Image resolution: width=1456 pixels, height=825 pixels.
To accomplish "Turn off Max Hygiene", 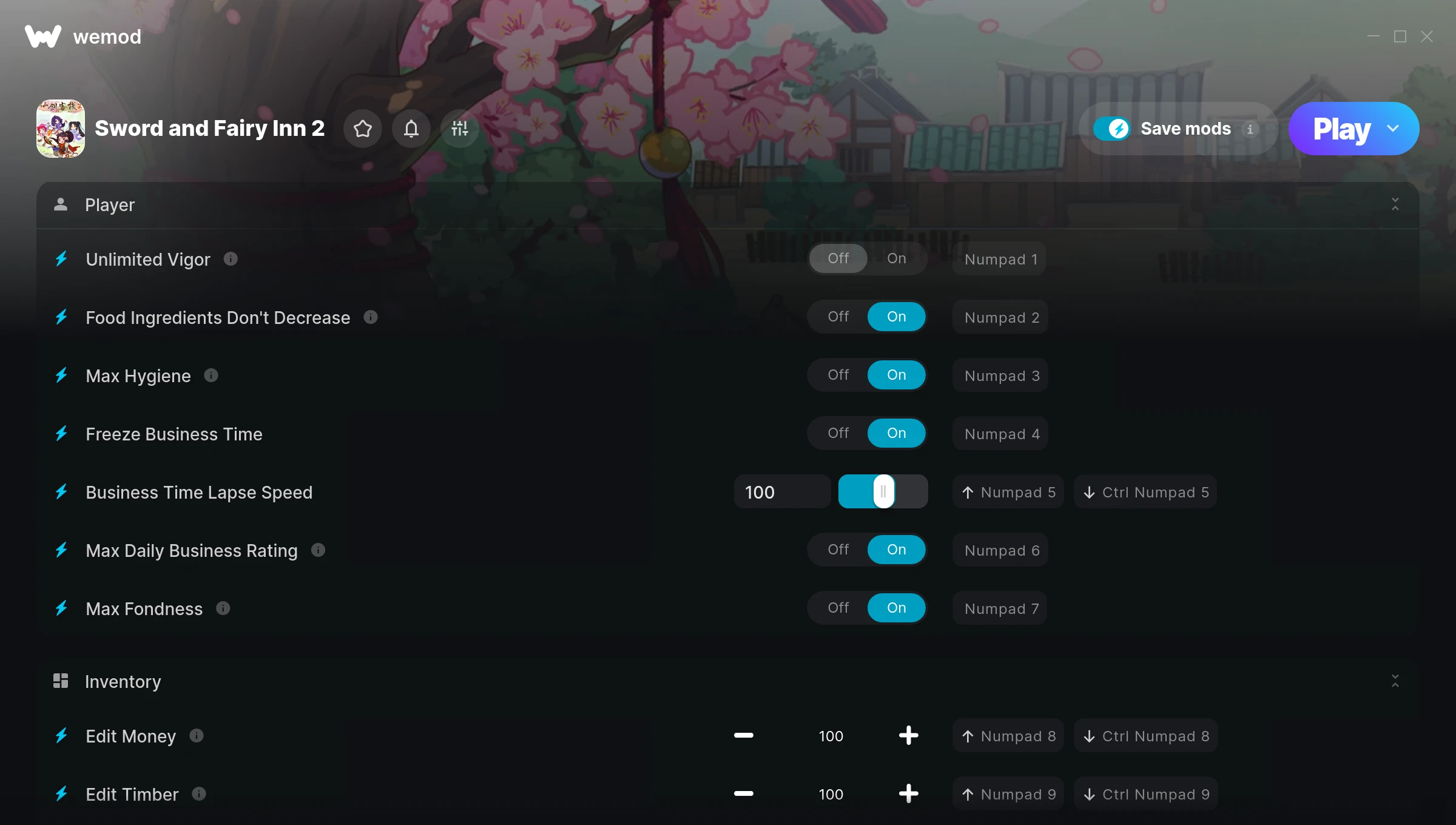I will [838, 375].
